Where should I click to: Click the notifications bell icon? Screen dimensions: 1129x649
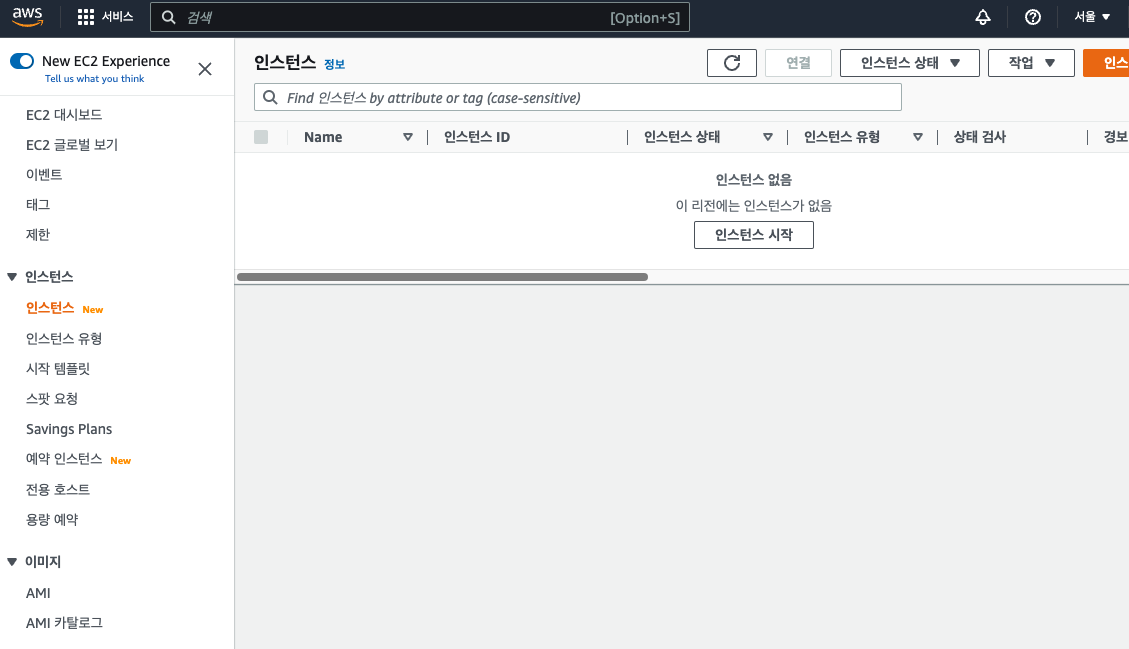[982, 17]
